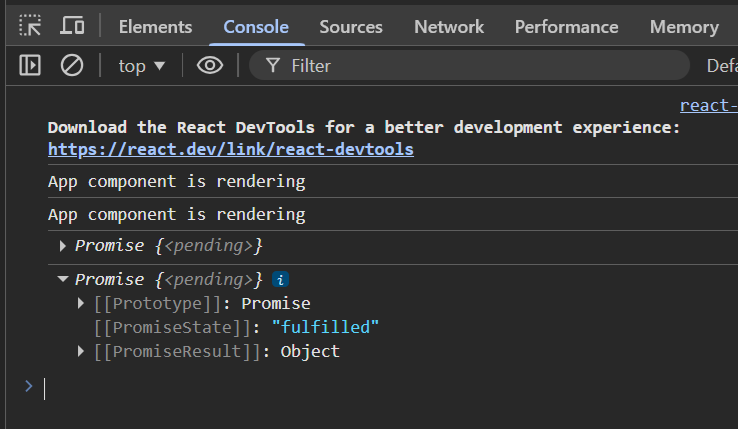
Task: Open the Performance tab
Action: pyautogui.click(x=566, y=27)
